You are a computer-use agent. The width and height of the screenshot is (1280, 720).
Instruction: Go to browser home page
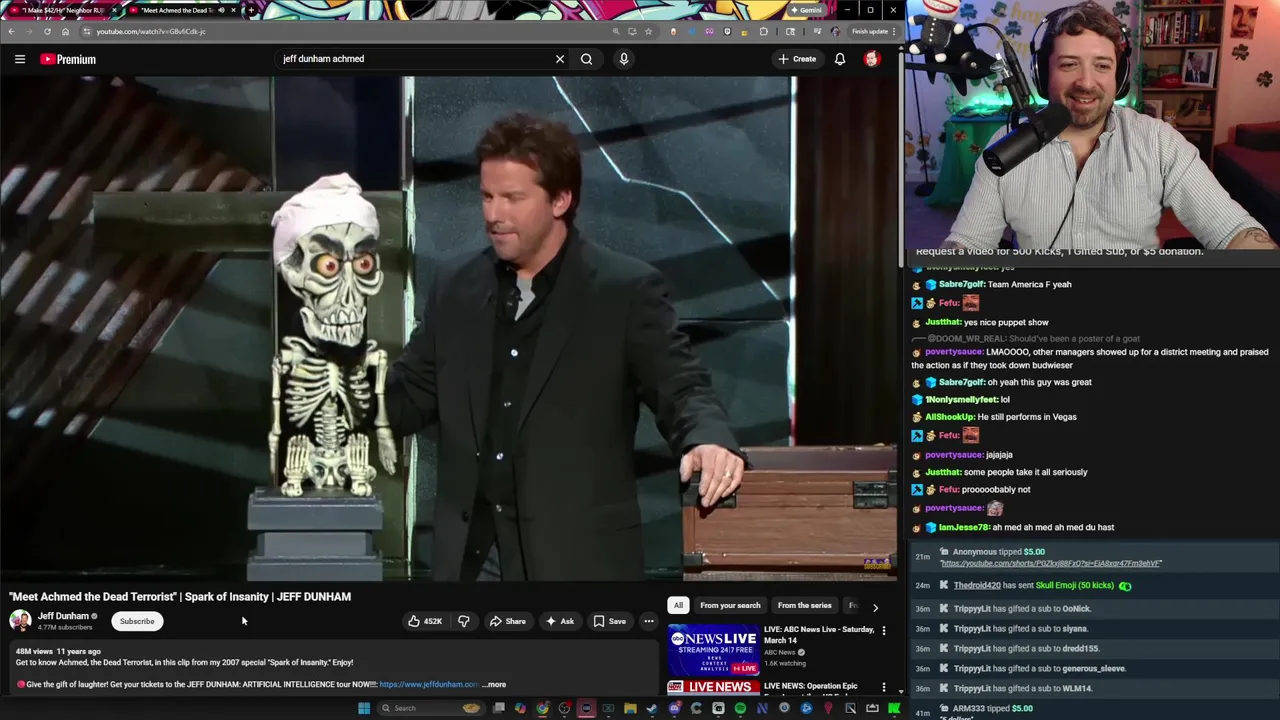[65, 31]
